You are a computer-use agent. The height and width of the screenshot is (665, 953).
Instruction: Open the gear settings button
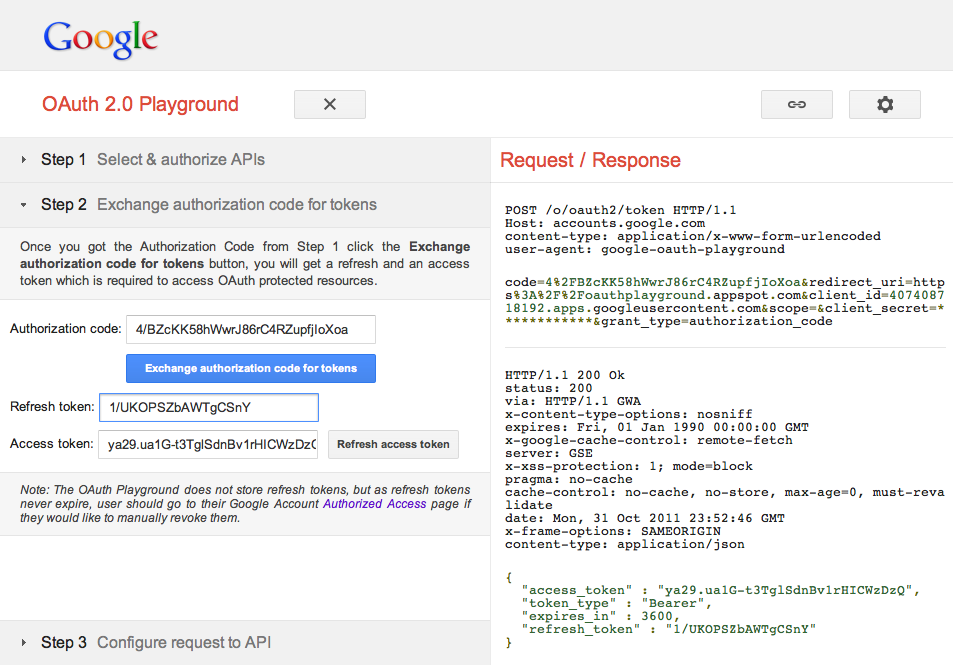pyautogui.click(x=885, y=105)
